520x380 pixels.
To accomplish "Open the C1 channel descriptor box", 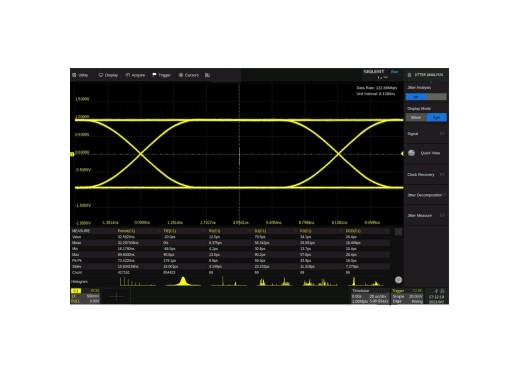I will (x=85, y=296).
